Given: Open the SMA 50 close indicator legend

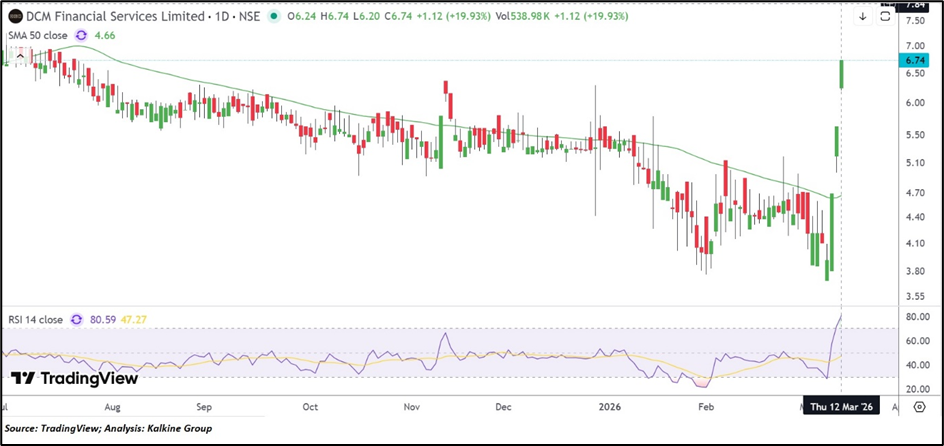Looking at the screenshot, I should pyautogui.click(x=38, y=34).
